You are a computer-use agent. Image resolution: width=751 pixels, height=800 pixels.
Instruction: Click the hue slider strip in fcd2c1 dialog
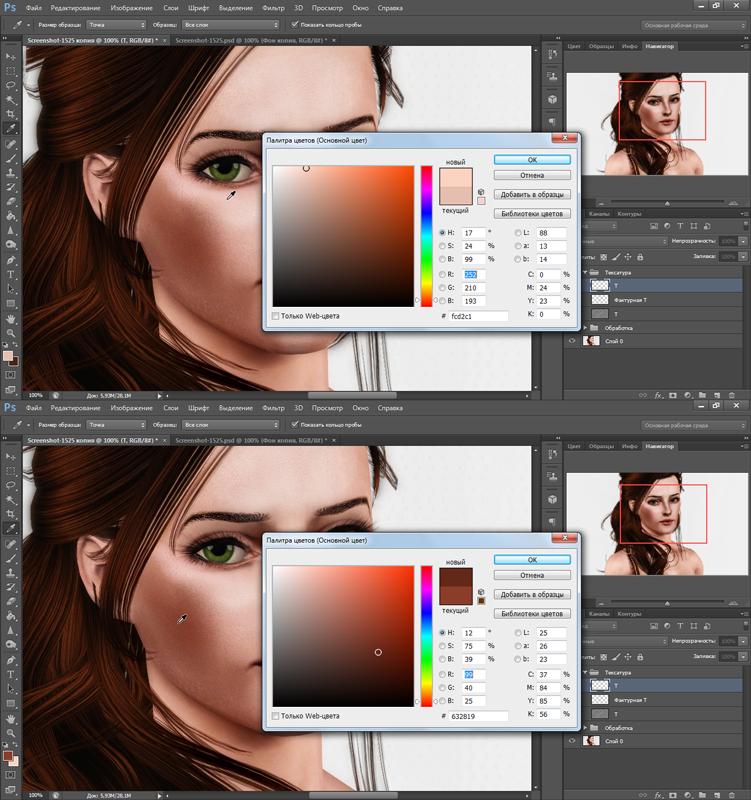427,236
